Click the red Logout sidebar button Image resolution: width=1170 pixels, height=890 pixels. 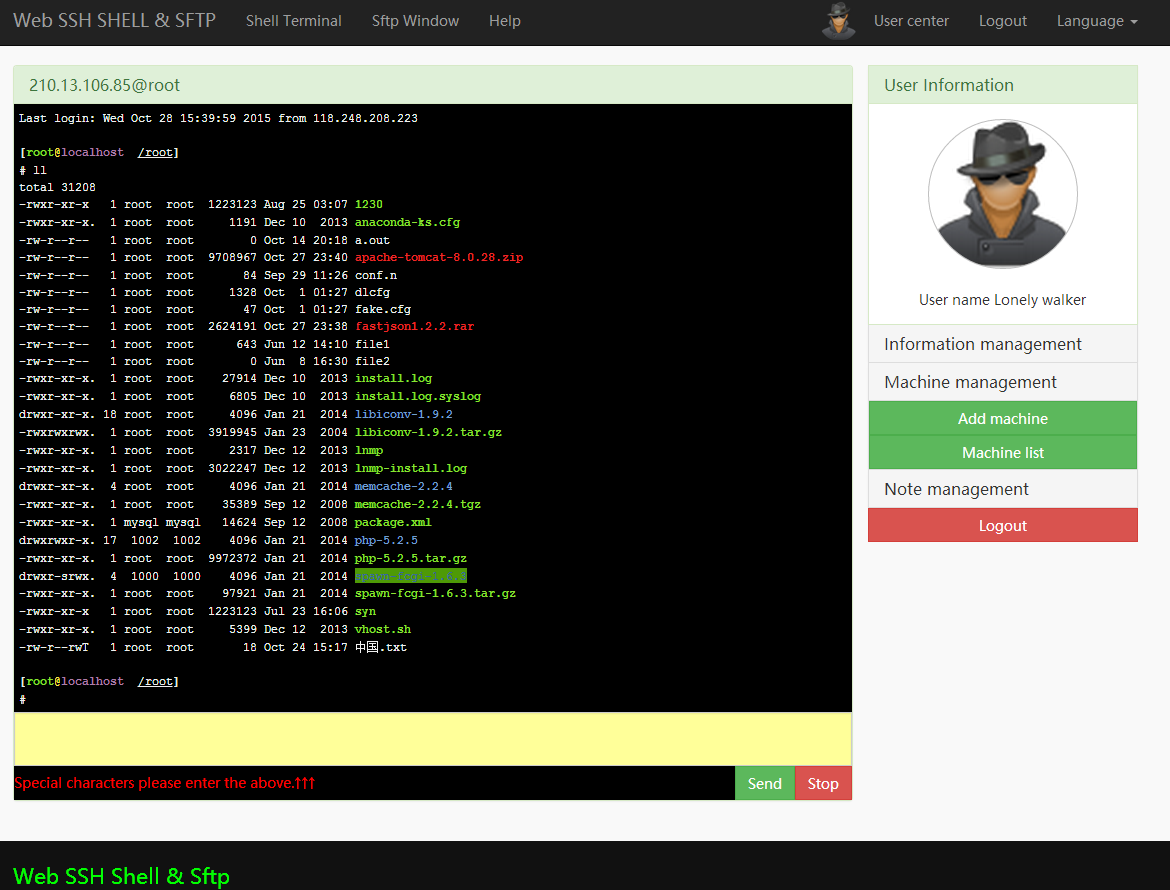[x=1002, y=525]
